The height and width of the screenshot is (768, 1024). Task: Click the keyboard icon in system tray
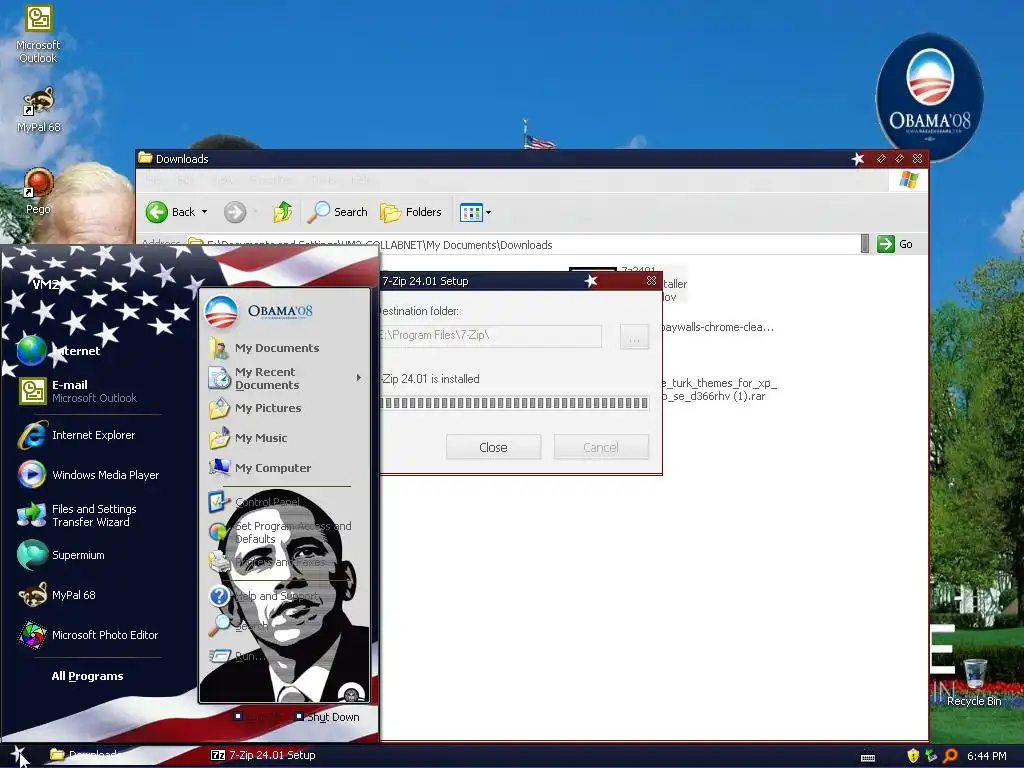[x=868, y=756]
